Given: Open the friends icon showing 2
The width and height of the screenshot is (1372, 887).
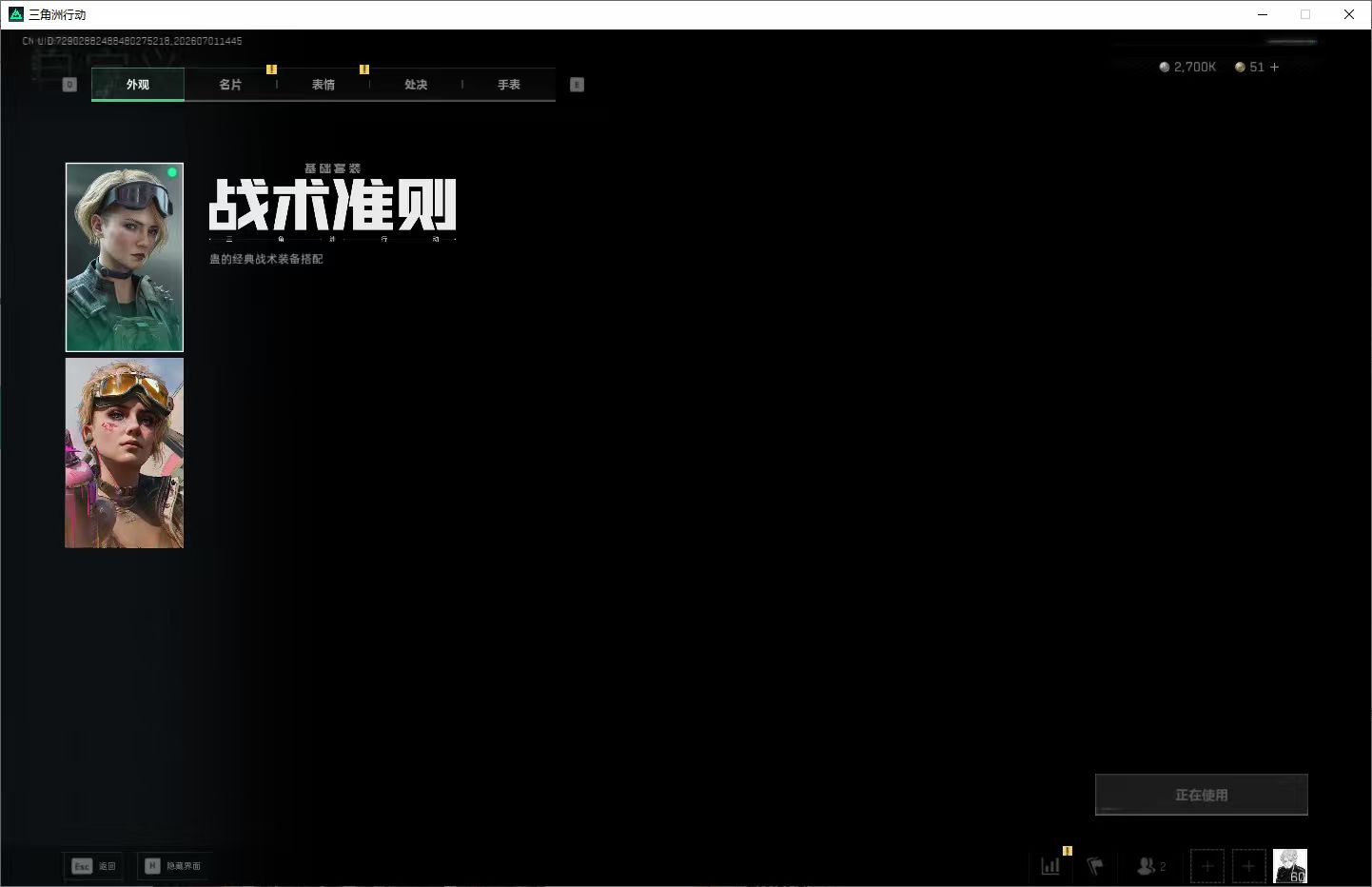Looking at the screenshot, I should click(1151, 866).
